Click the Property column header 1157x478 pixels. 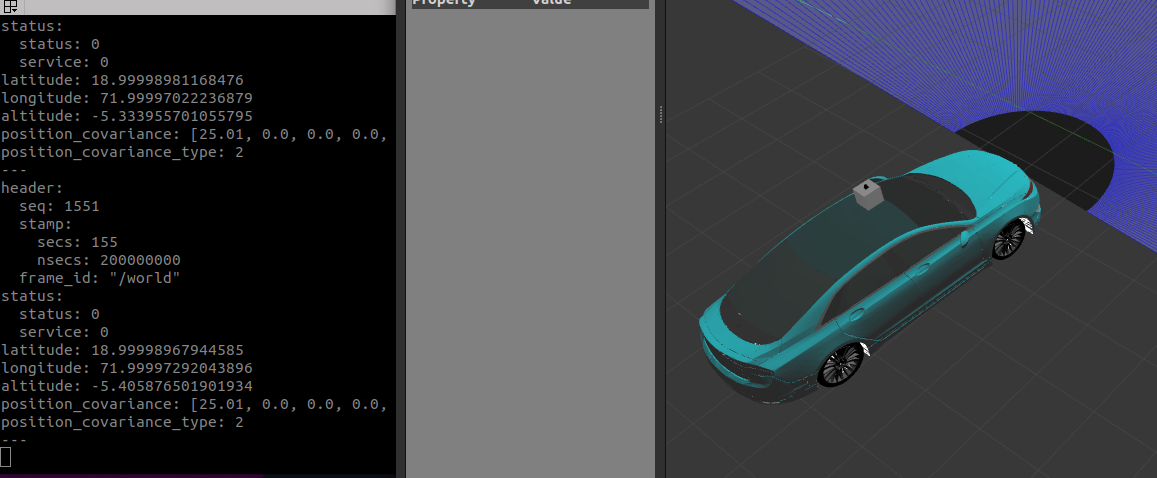coord(444,2)
